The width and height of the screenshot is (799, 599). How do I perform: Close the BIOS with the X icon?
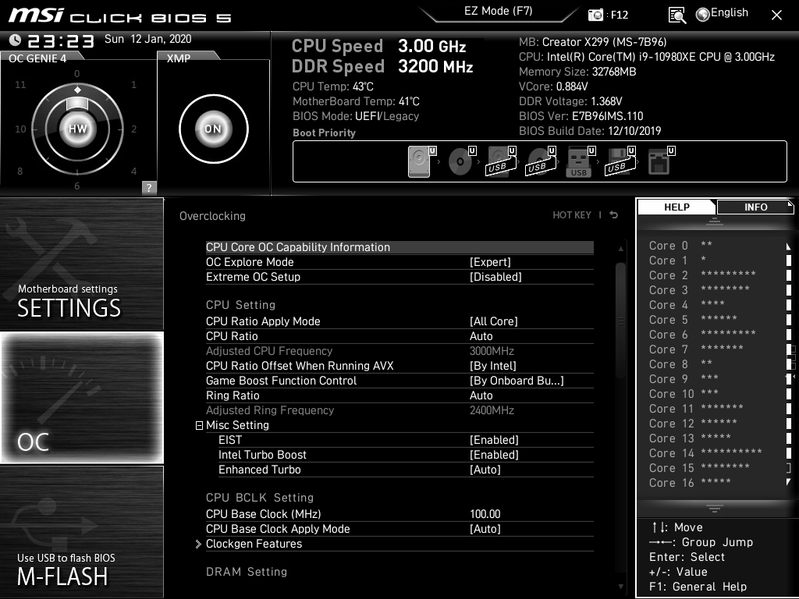(777, 15)
